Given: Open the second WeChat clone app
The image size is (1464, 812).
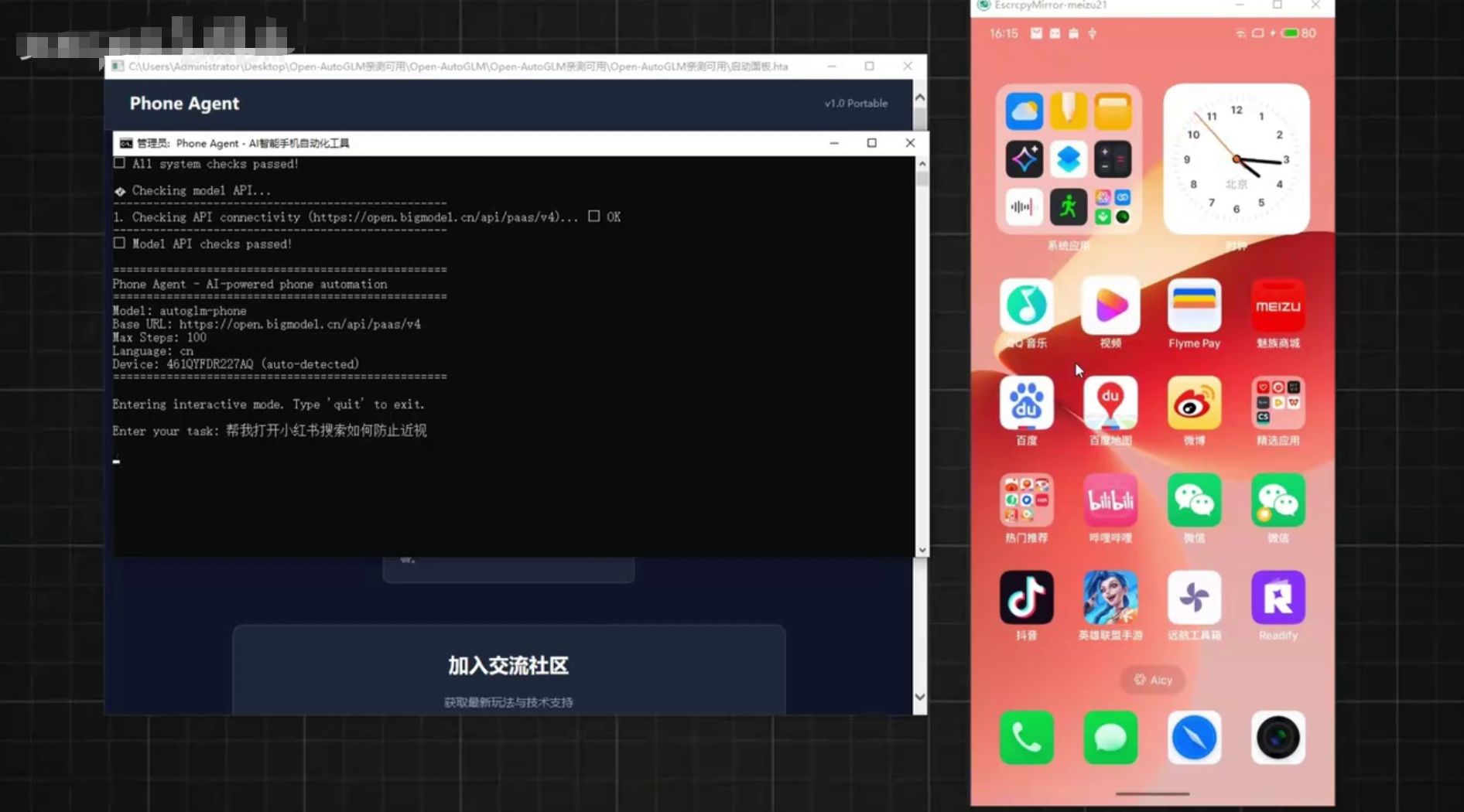Looking at the screenshot, I should tap(1278, 500).
